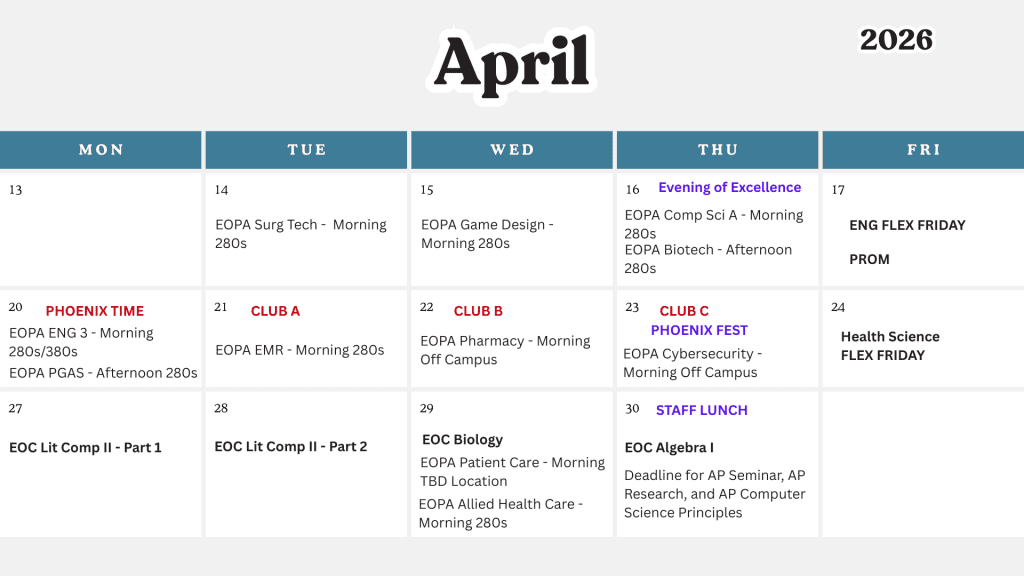Select CLUB B on April 22
The width and height of the screenshot is (1024, 576).
[x=478, y=311]
